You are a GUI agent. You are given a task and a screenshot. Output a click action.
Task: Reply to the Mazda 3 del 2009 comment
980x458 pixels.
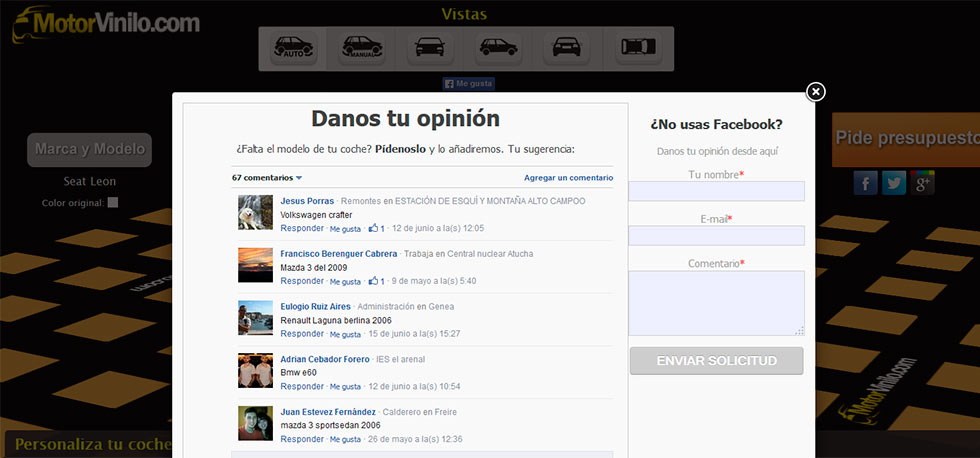click(302, 281)
